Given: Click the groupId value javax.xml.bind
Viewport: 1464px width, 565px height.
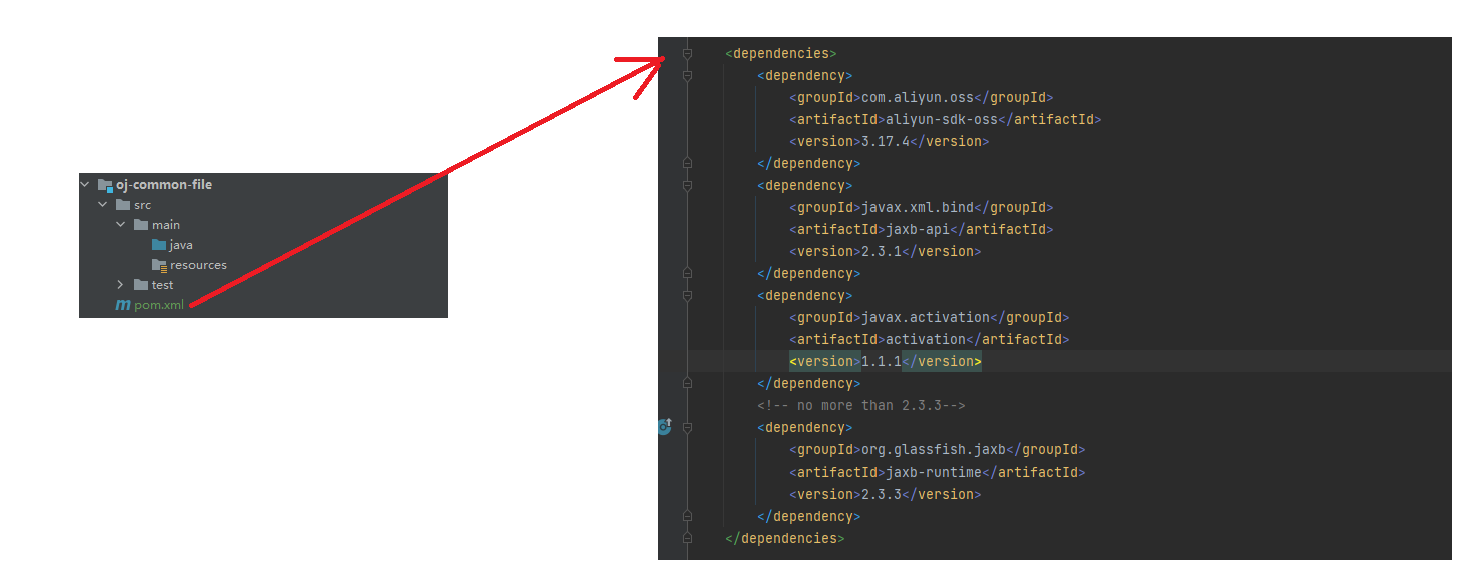Looking at the screenshot, I should click(x=917, y=207).
